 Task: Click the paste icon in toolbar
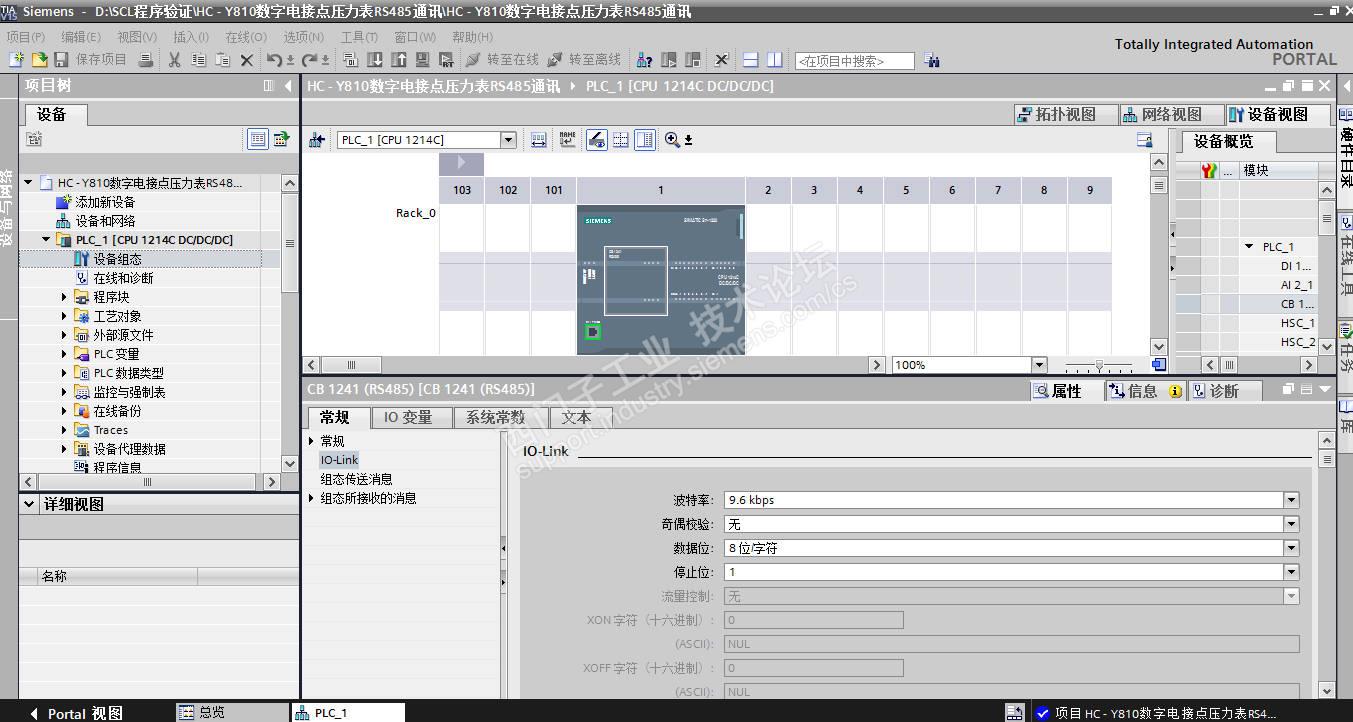coord(222,60)
